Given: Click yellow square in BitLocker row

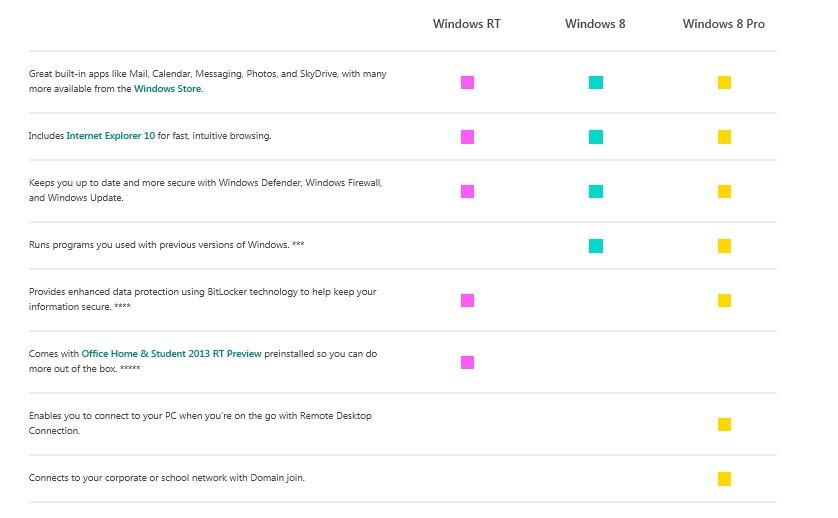Looking at the screenshot, I should tap(724, 300).
